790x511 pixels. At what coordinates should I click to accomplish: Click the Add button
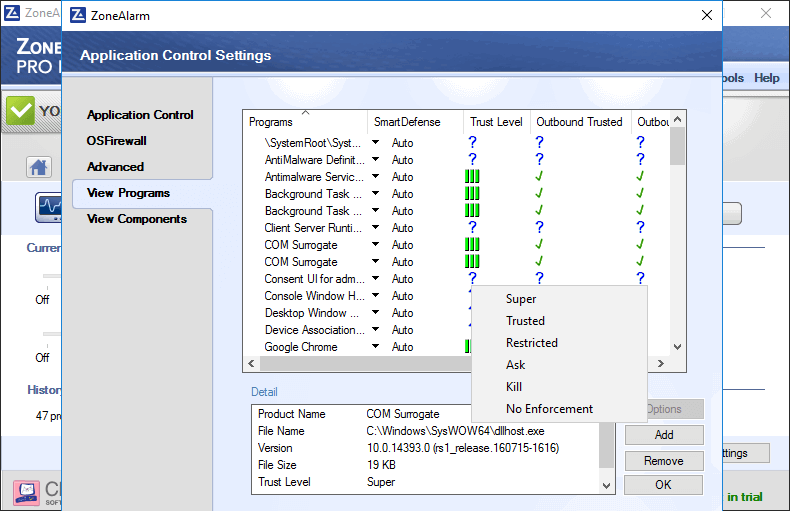664,435
